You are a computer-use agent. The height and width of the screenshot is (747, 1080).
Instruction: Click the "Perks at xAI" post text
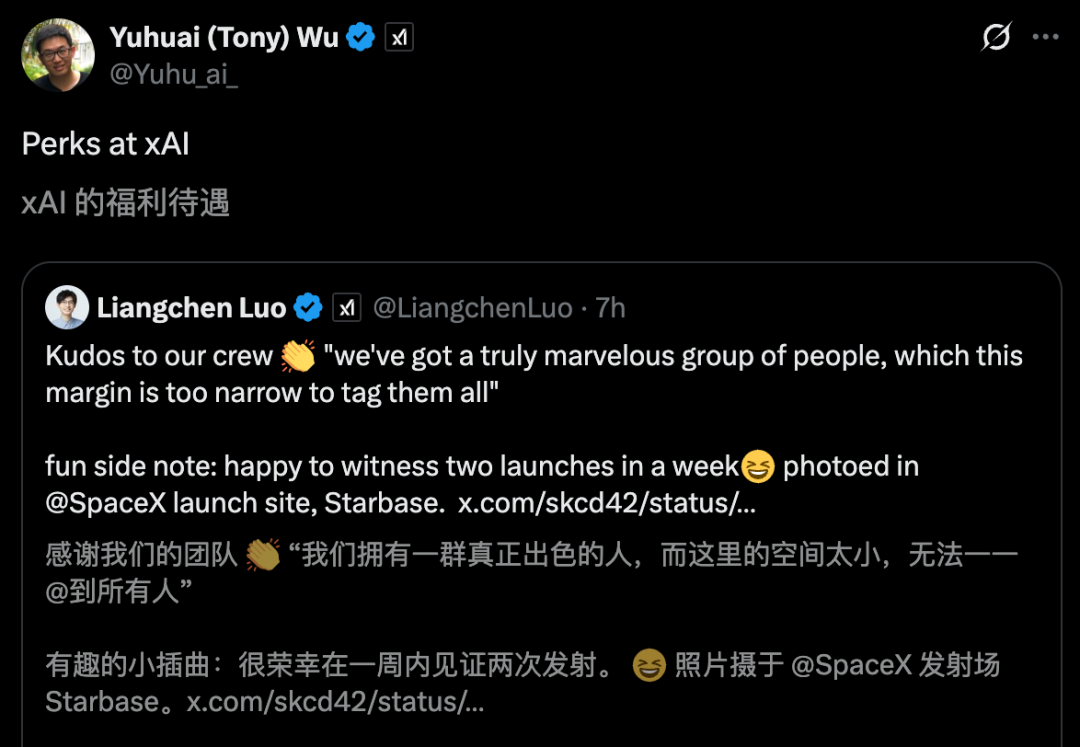pos(106,144)
